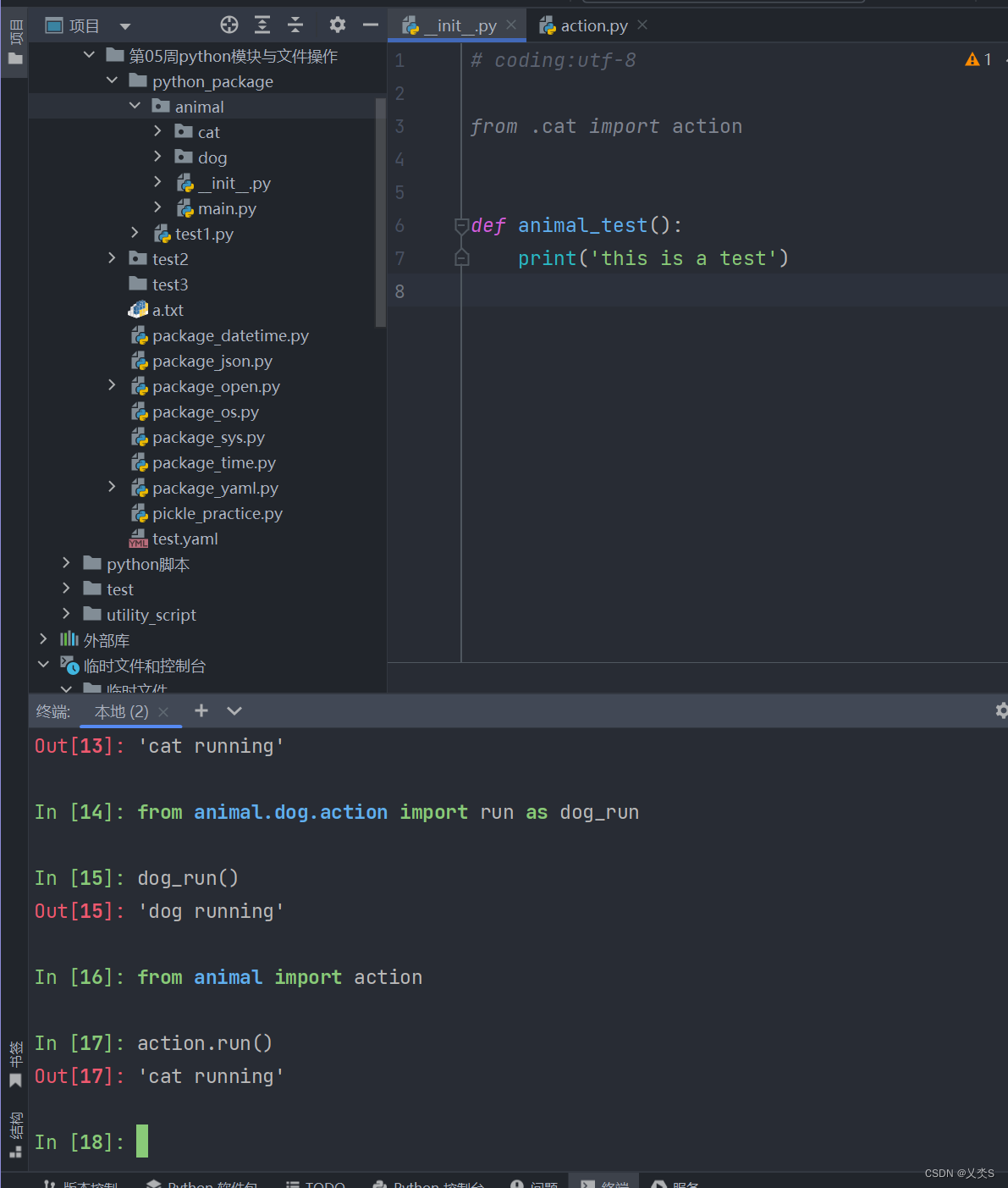
Task: Click the Expand All icon in project toolbar
Action: pos(262,25)
